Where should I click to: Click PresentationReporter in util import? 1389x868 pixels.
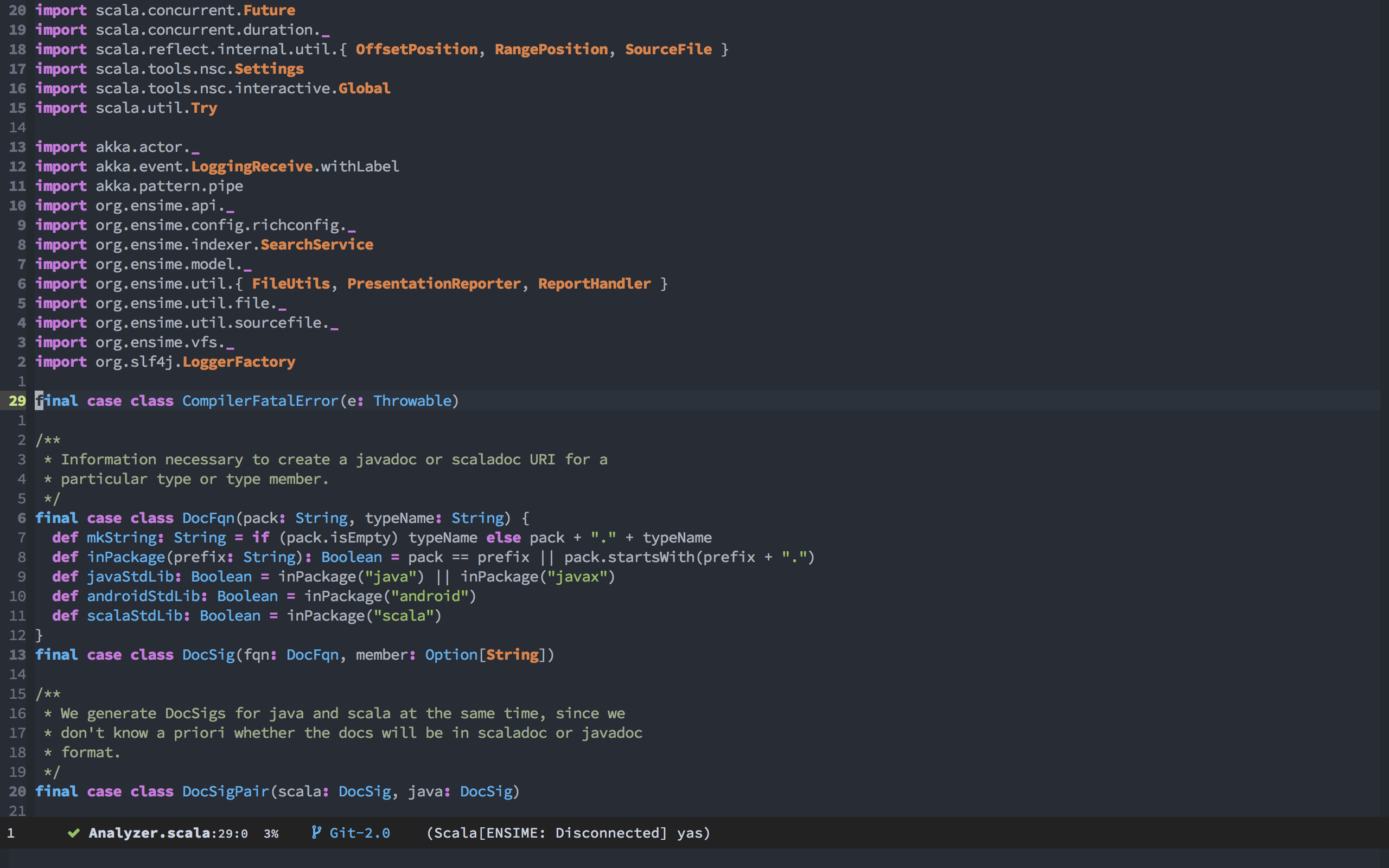coord(434,284)
